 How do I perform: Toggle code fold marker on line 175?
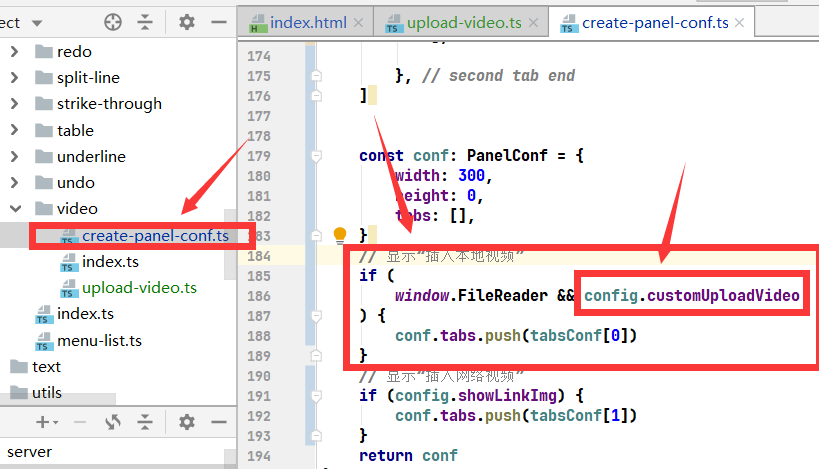pos(316,76)
